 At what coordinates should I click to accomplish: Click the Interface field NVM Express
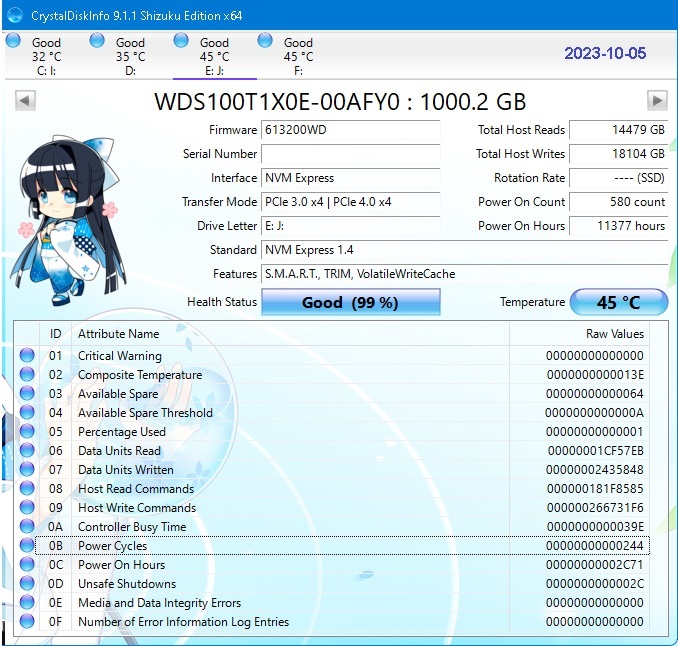click(x=351, y=178)
